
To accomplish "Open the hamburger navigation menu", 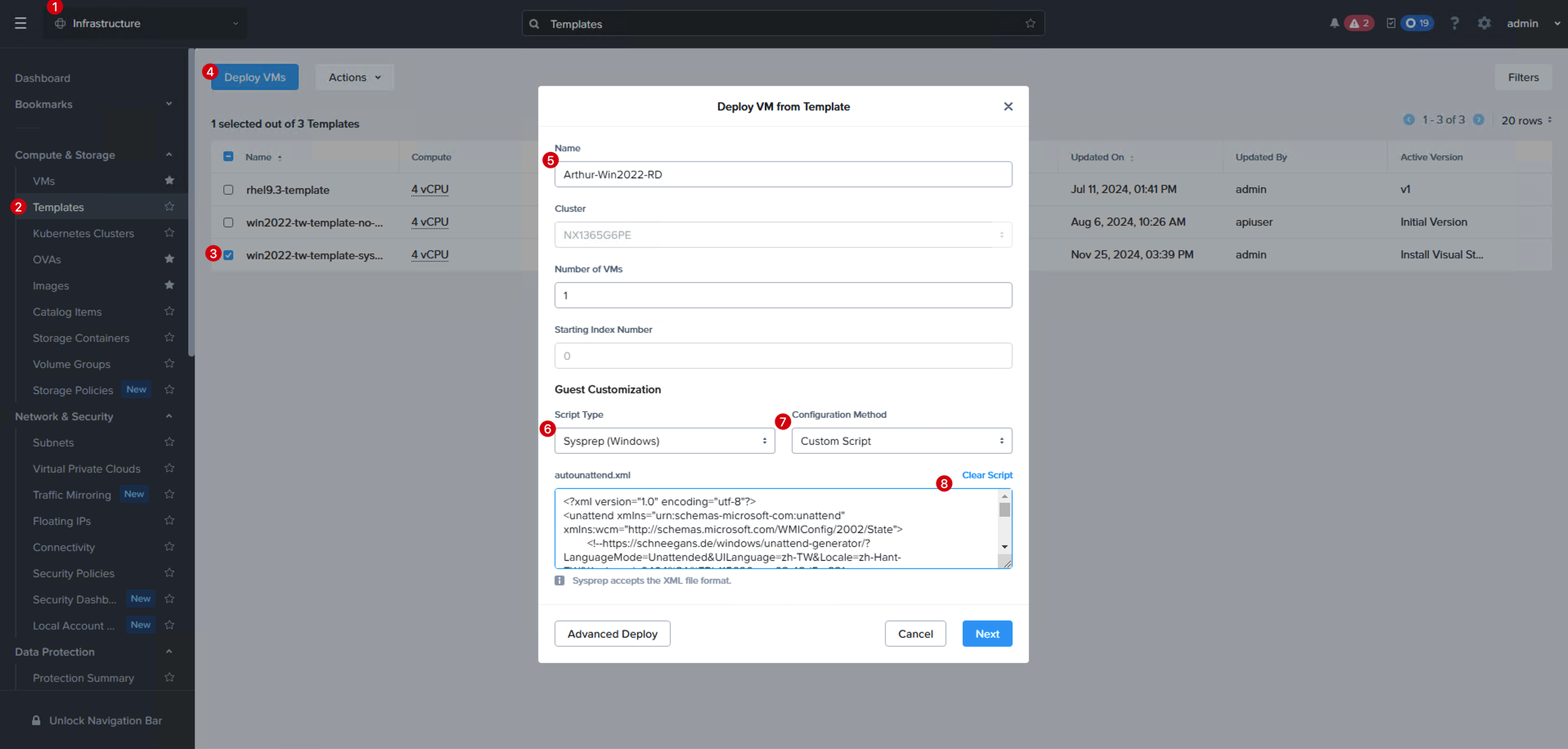I will coord(20,24).
